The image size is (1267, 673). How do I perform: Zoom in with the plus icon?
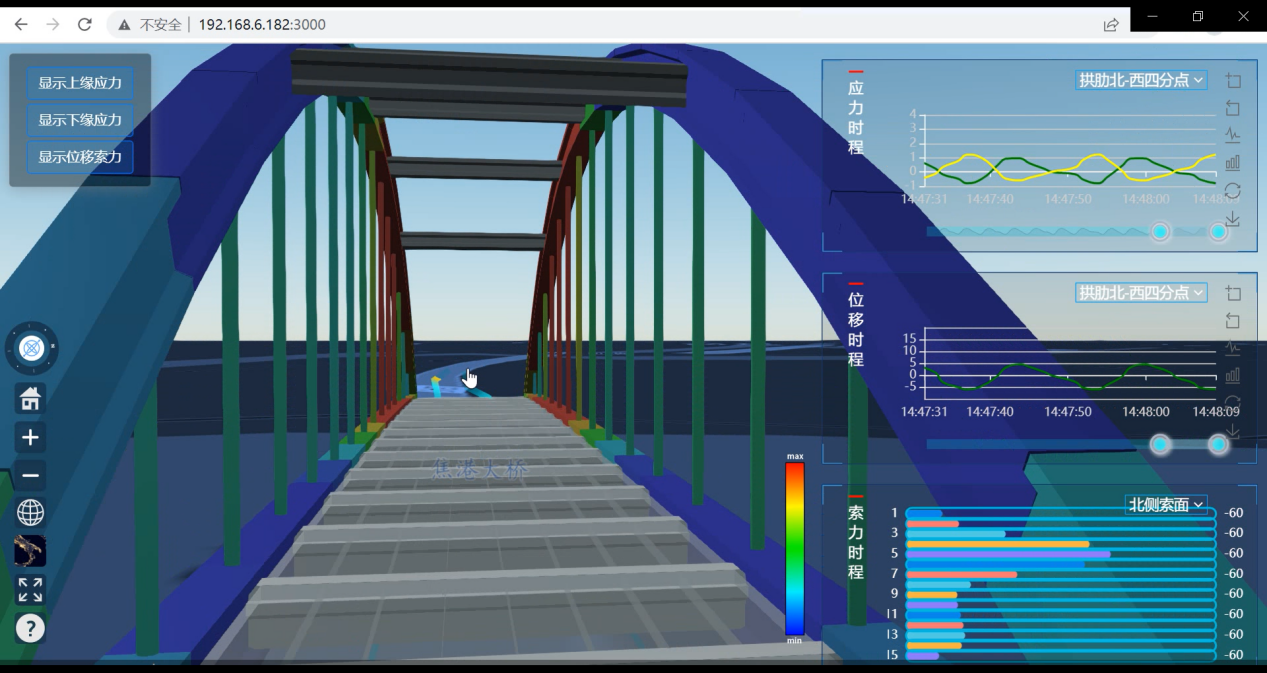coord(31,437)
